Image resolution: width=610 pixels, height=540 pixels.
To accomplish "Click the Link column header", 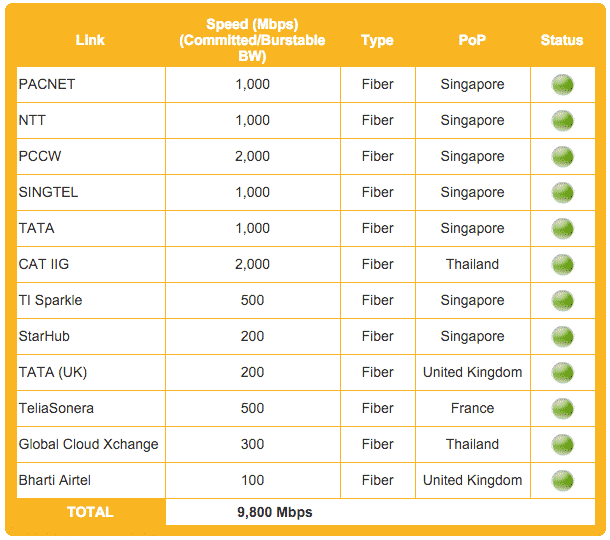I will tap(90, 40).
